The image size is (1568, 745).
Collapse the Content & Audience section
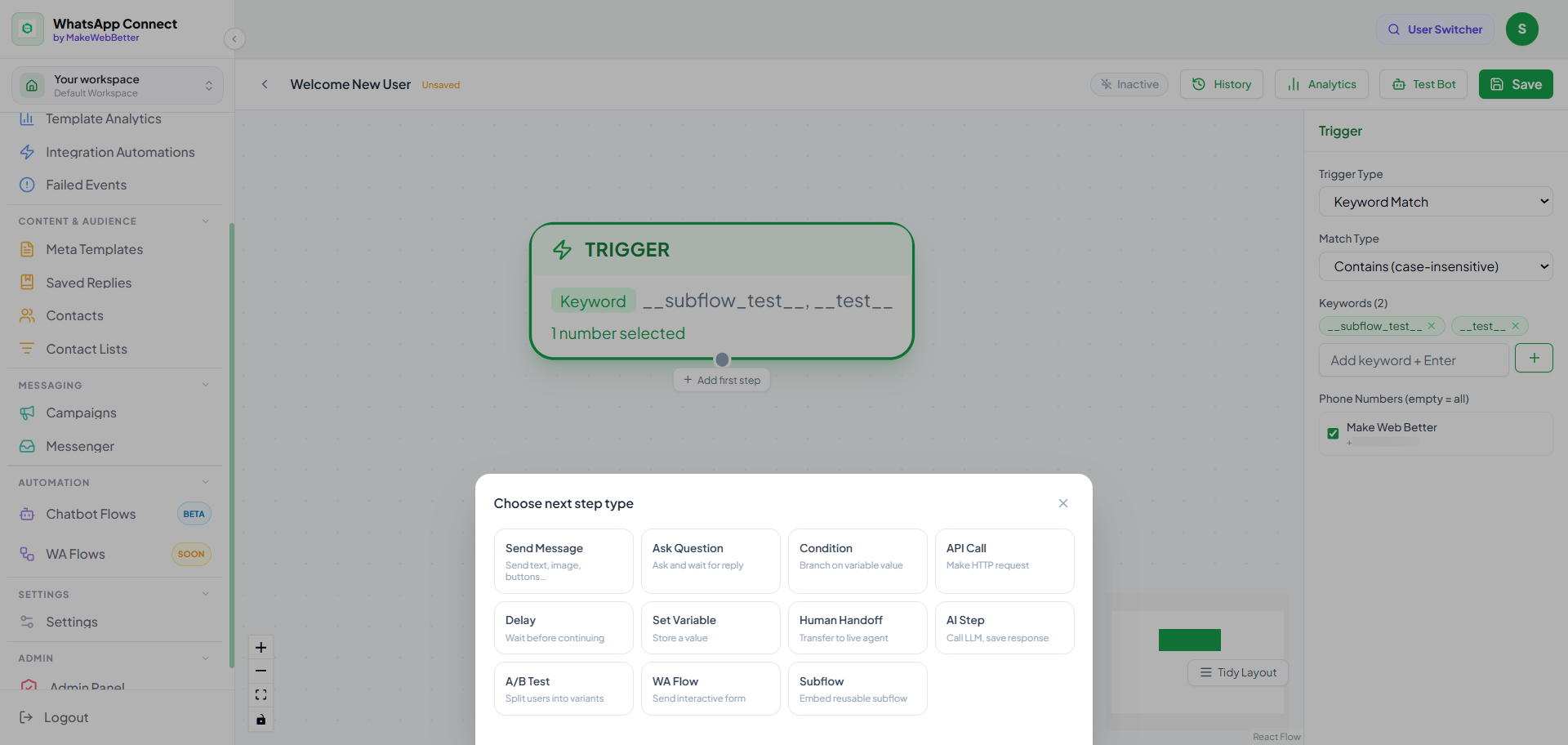(206, 221)
